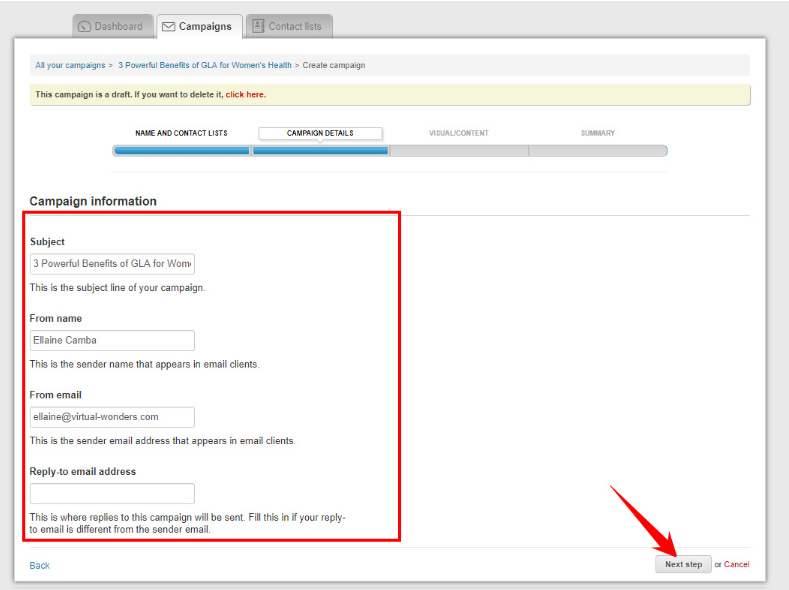
Task: Click the 'Create campaign' breadcrumb text
Action: (334, 65)
